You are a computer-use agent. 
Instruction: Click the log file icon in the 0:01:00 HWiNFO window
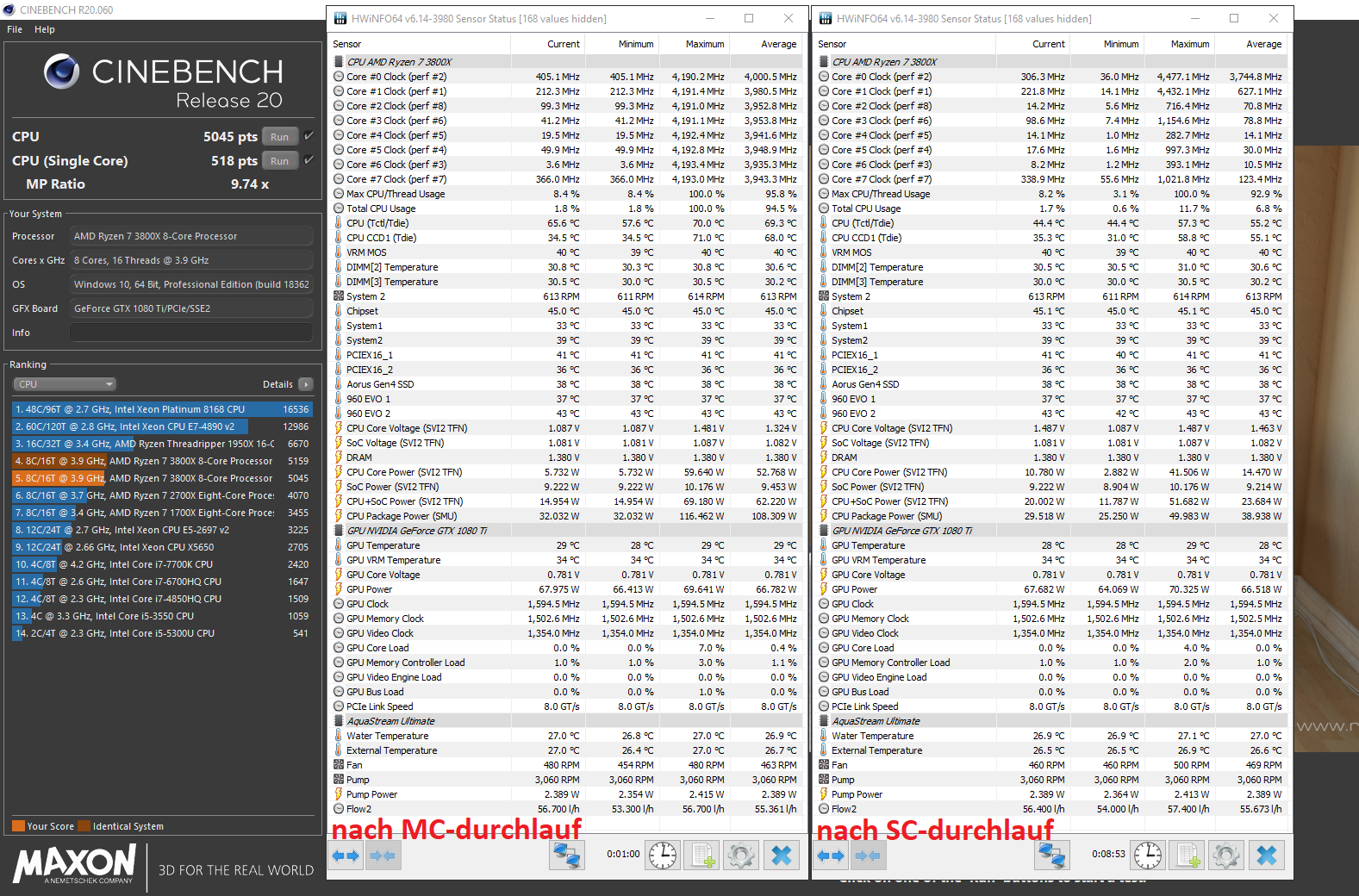click(x=702, y=856)
